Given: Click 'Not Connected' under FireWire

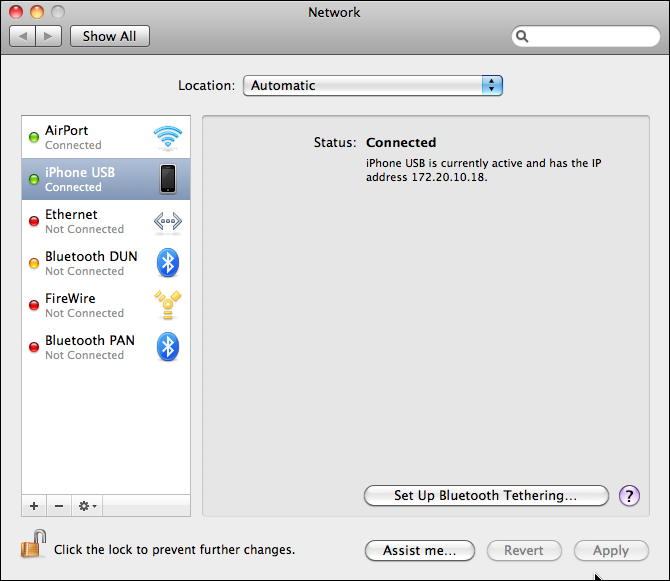Looking at the screenshot, I should 85,313.
